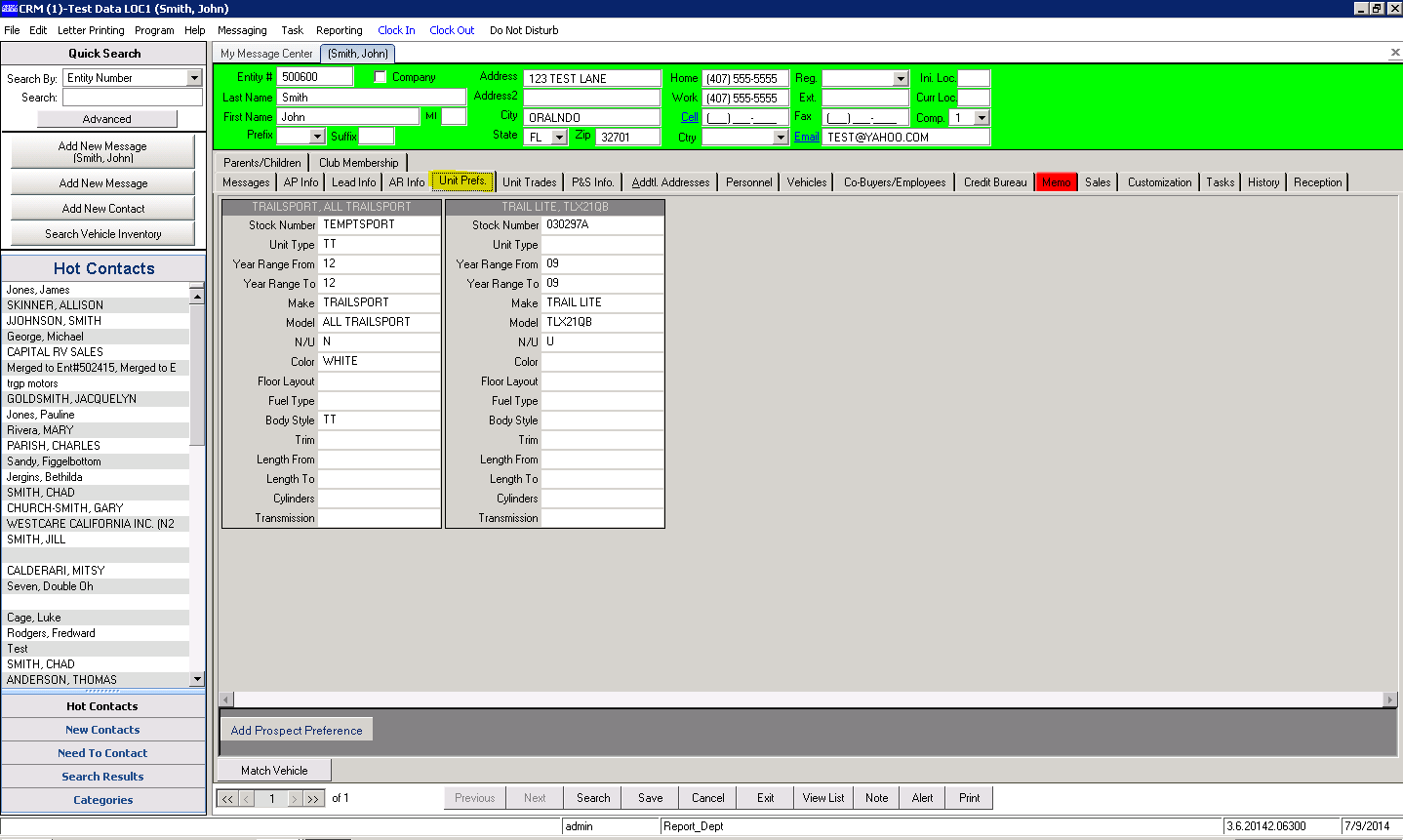Open the Comp. dropdown

pos(983,117)
